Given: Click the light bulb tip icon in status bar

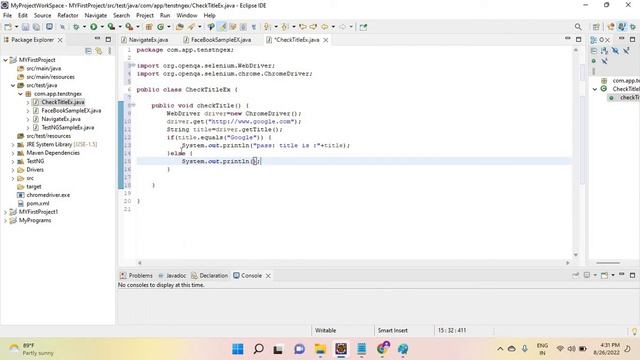Looking at the screenshot, I should click(634, 330).
